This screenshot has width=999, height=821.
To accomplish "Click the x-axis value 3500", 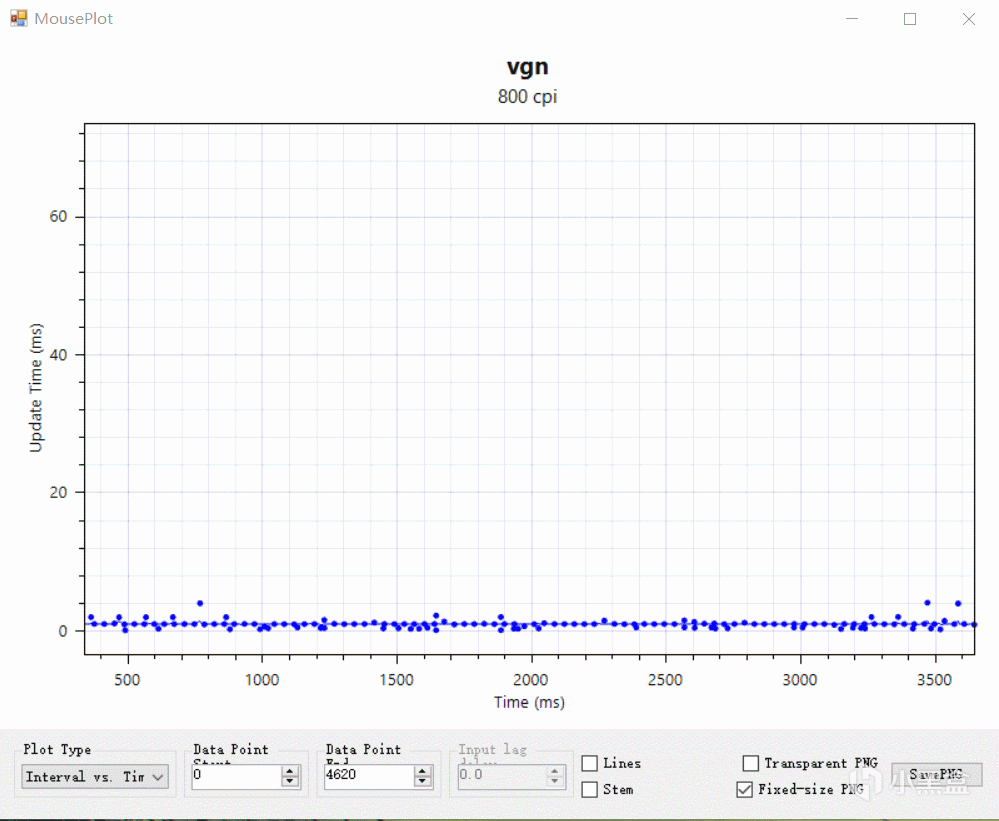I will pyautogui.click(x=934, y=680).
